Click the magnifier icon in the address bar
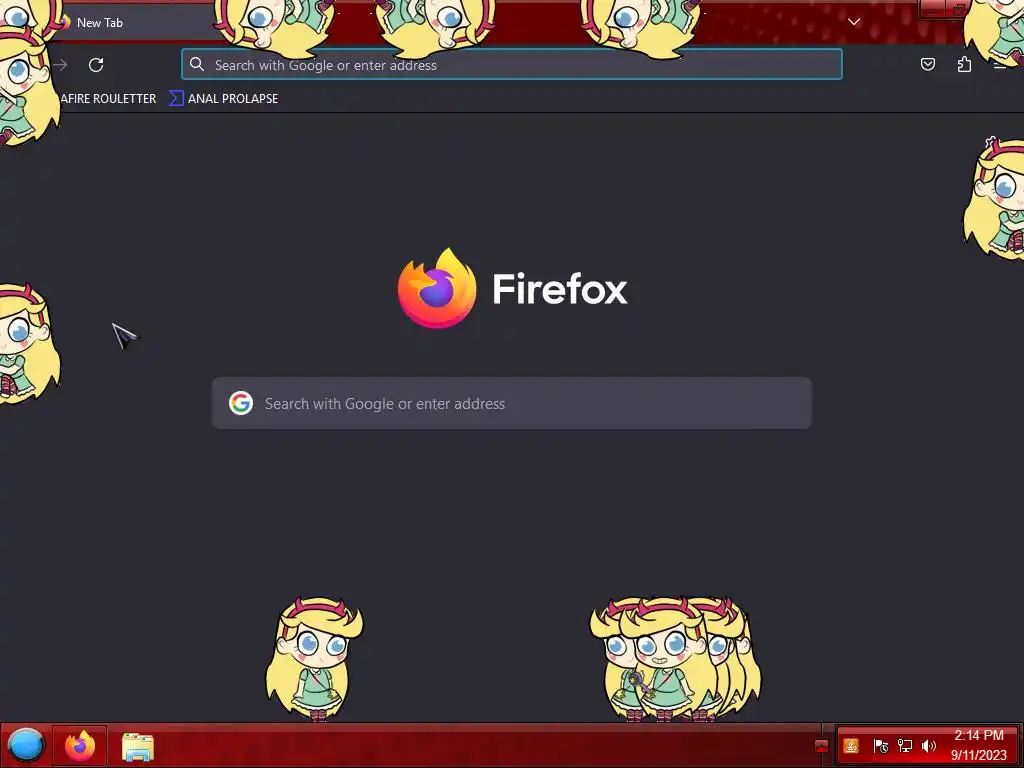The width and height of the screenshot is (1024, 768). tap(197, 64)
